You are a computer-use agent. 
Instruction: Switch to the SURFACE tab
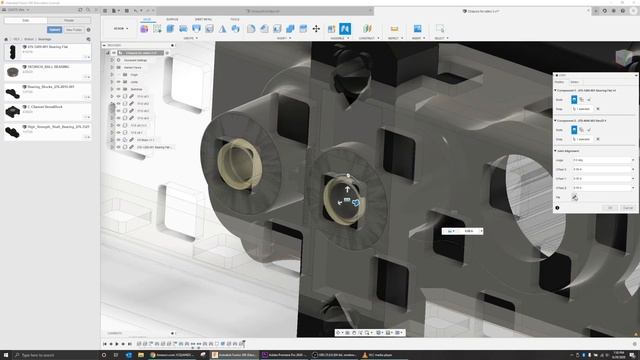pos(172,19)
